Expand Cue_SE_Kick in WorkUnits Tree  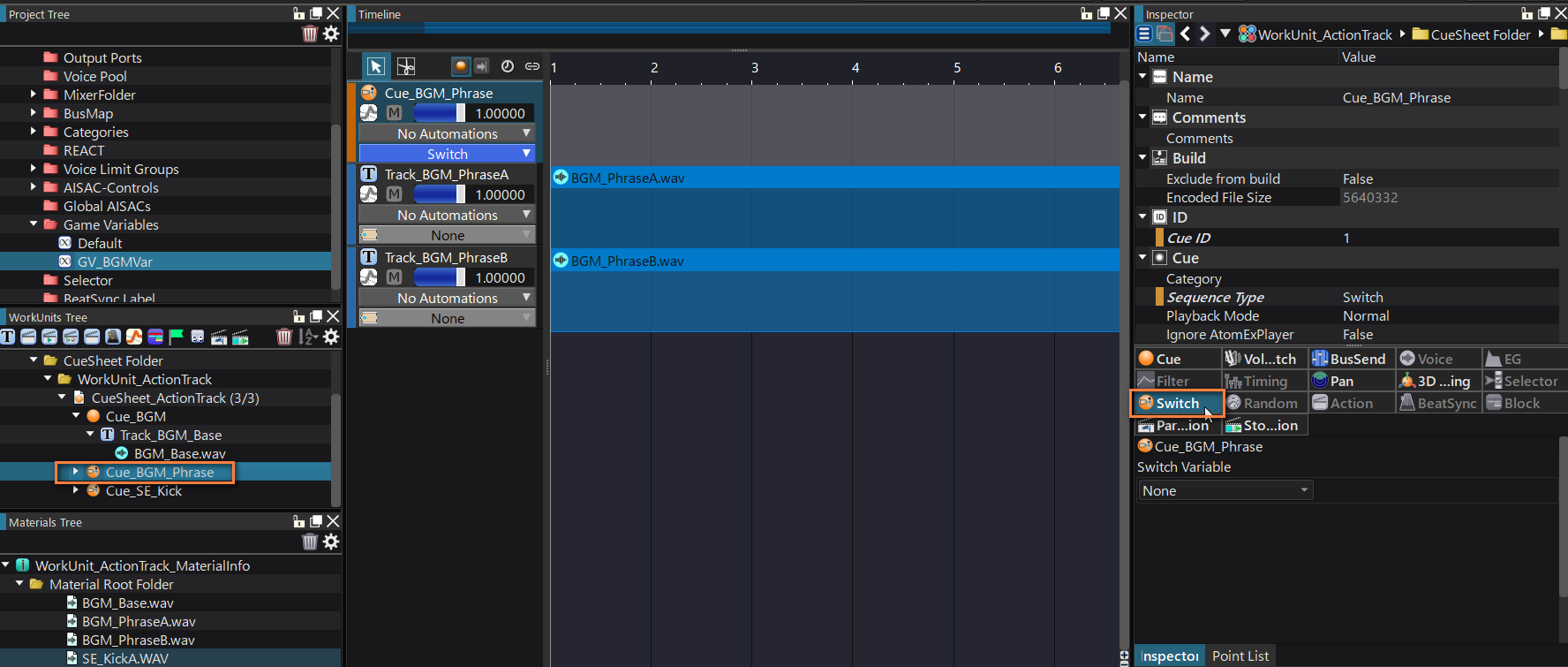[x=76, y=490]
